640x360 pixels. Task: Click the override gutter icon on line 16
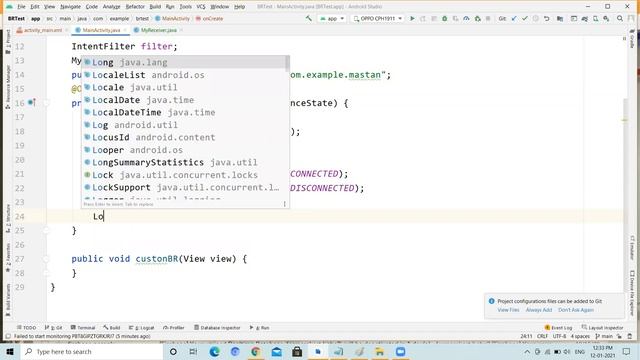point(31,102)
